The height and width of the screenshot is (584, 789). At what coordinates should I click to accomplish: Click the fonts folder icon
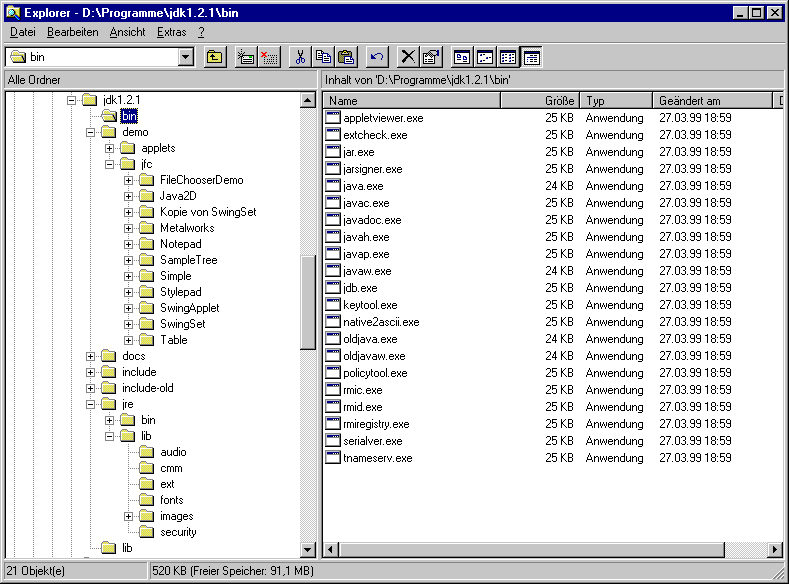[146, 500]
